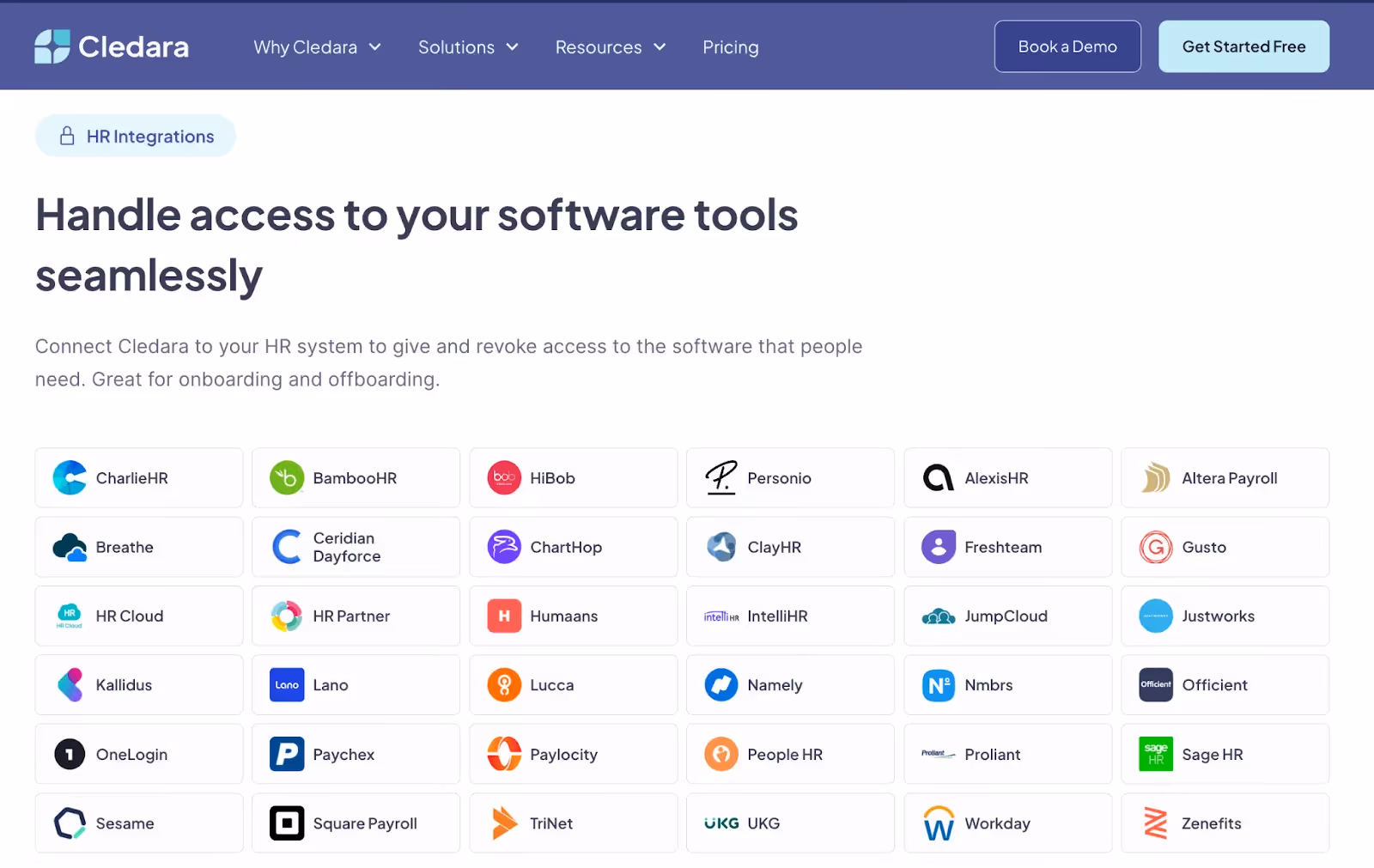Click the Paylocity logo icon

[504, 755]
